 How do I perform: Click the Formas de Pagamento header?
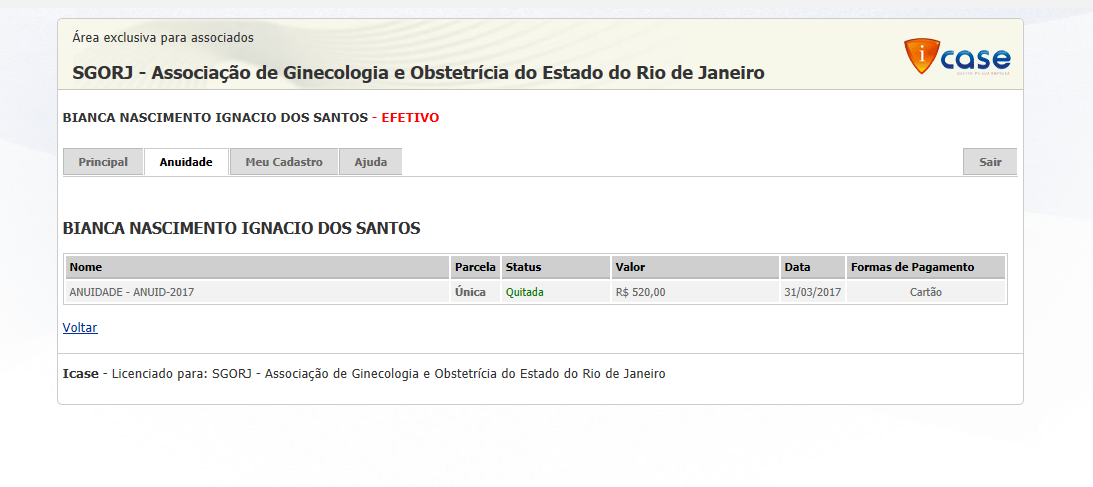[x=912, y=267]
